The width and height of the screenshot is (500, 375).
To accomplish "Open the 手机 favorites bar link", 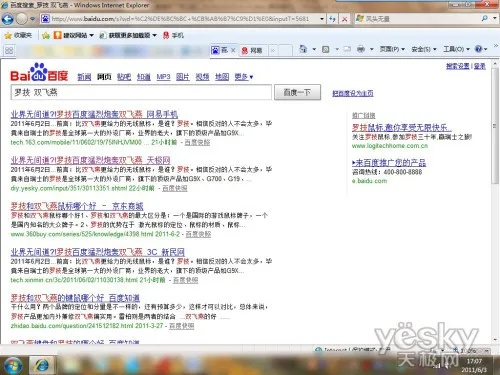I will click(x=173, y=35).
